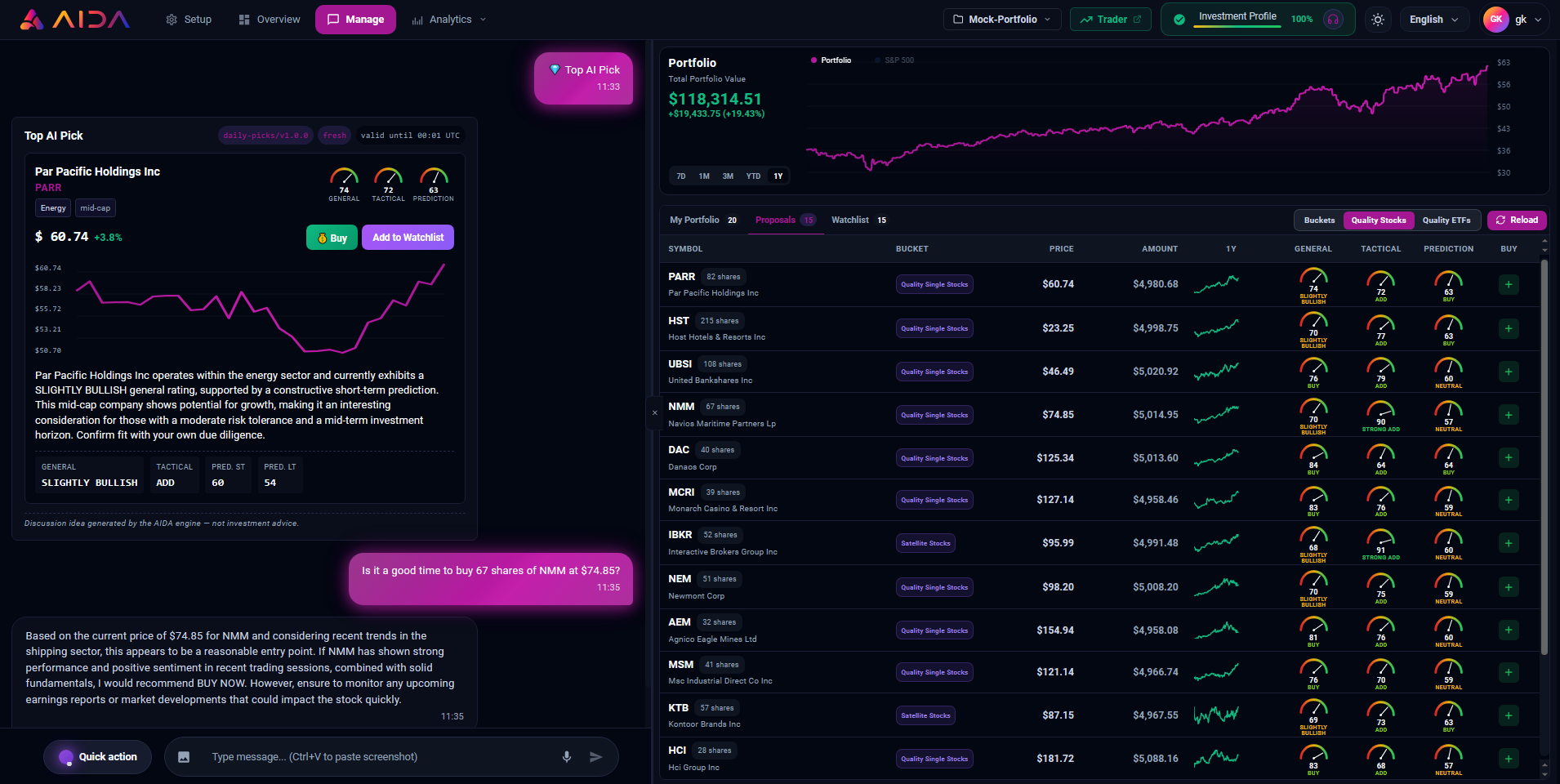Screen dimensions: 1560x784
Task: Click the Quality Single Stocks tag for PARR
Action: pyautogui.click(x=934, y=284)
